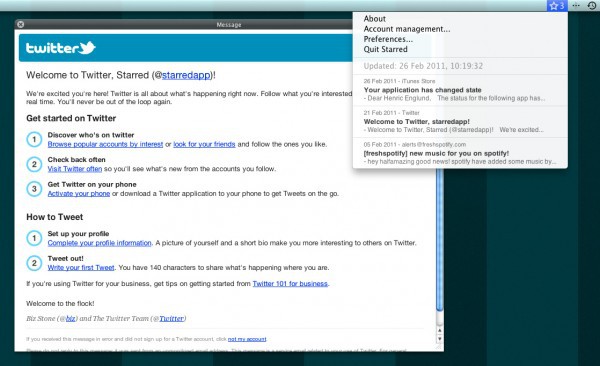Click the dotted menu bar icon beside Starred
The width and height of the screenshot is (600, 366).
pos(576,5)
